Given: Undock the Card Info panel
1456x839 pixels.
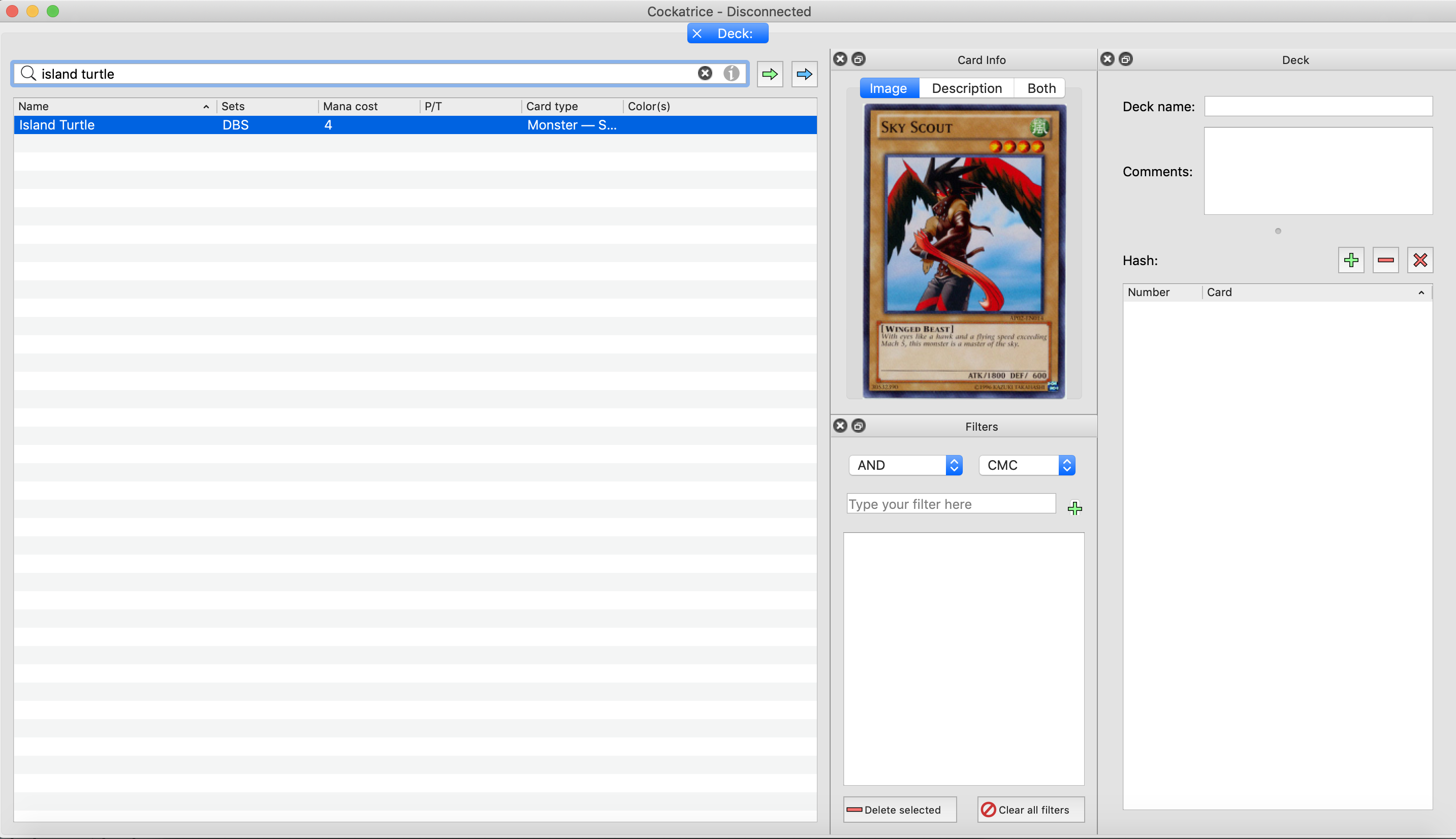Looking at the screenshot, I should (x=858, y=59).
